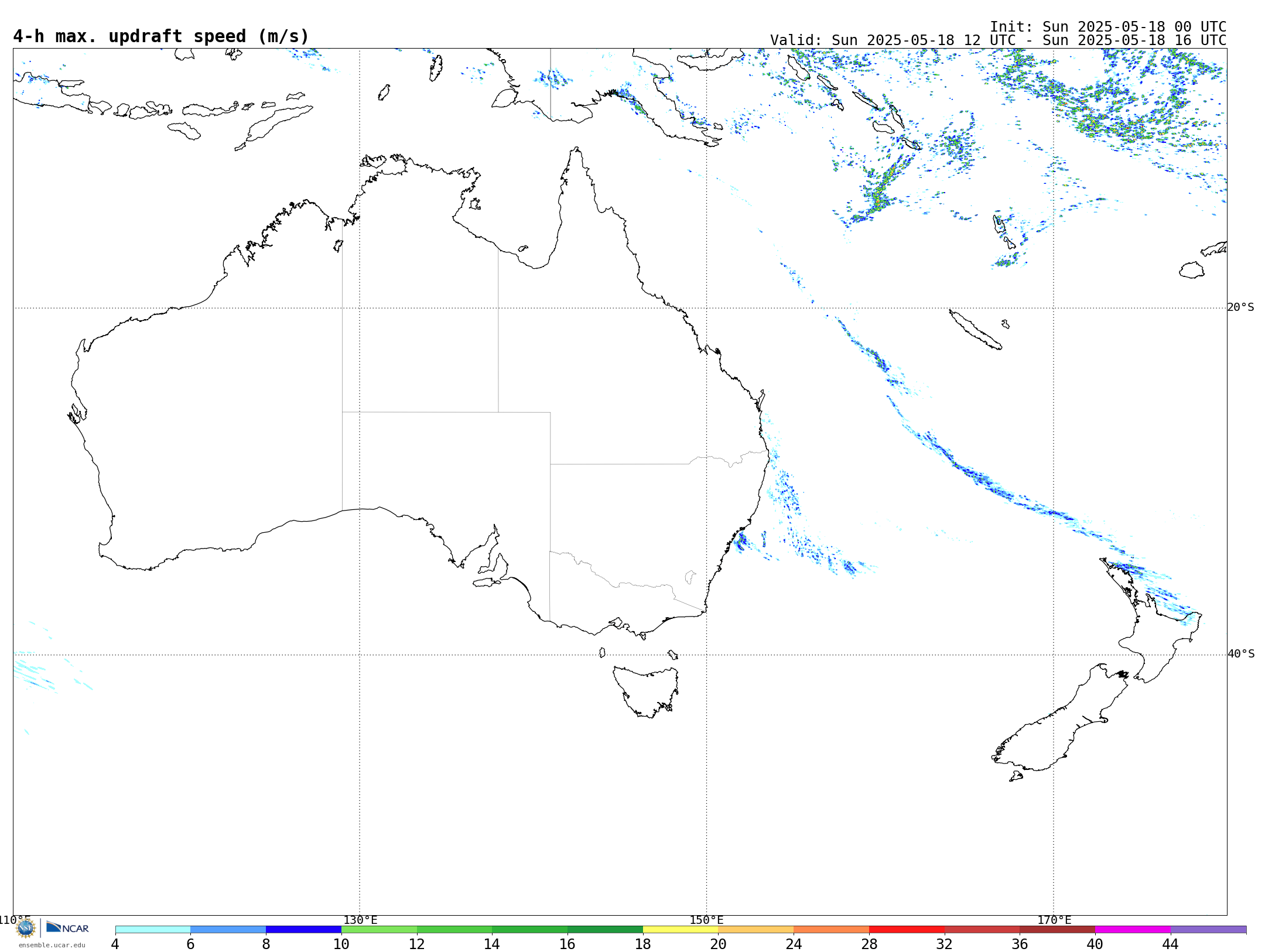Screen dimensions: 1265x952
Task: Click the colorbar tick label '4'
Action: point(115,944)
